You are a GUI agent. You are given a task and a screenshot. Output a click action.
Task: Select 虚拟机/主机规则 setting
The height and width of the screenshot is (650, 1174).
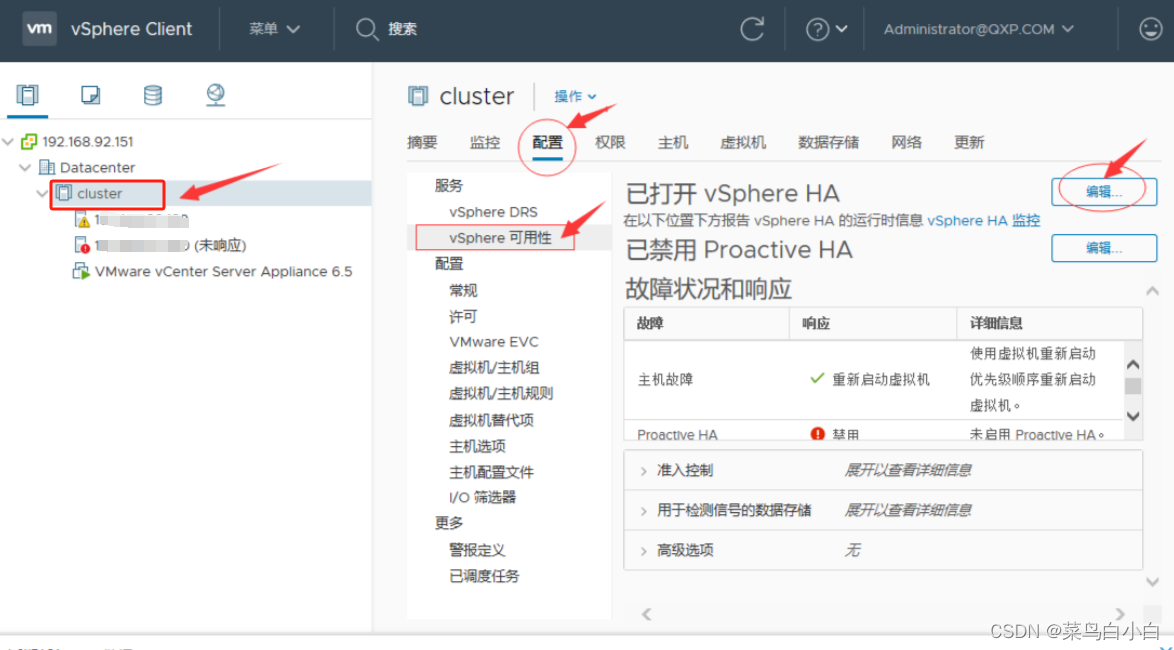(x=500, y=393)
